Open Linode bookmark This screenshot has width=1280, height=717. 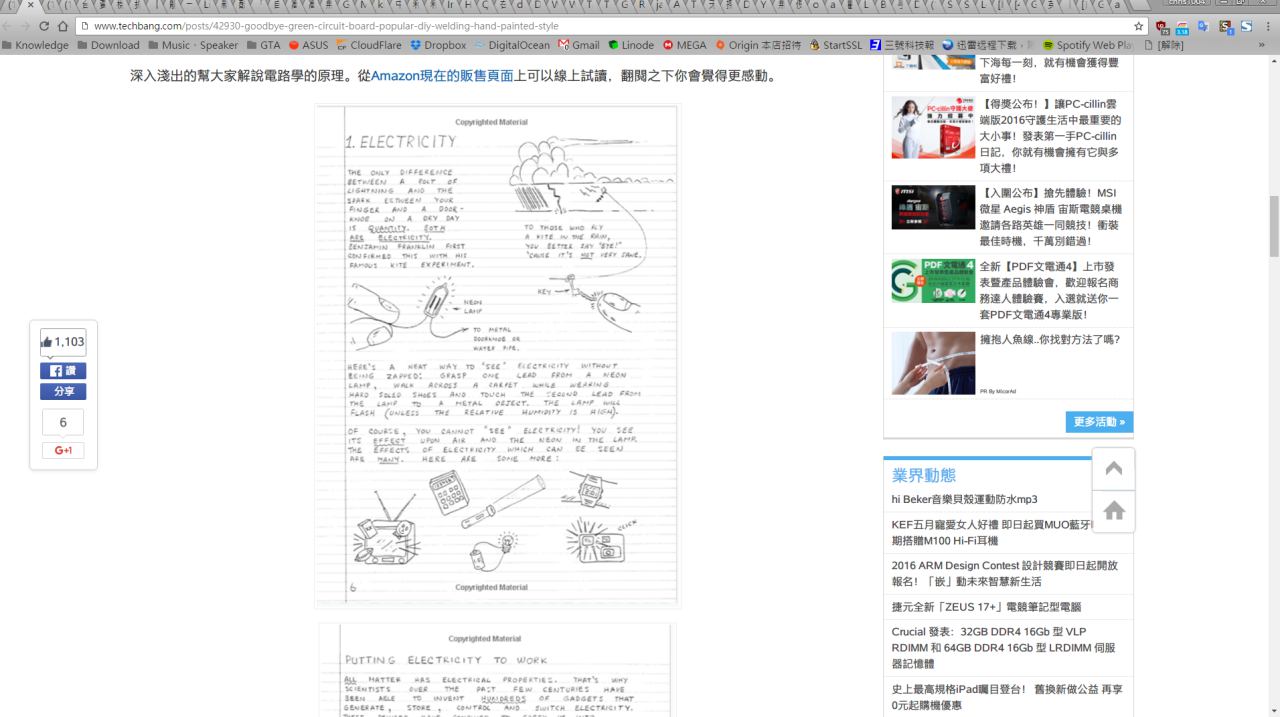[631, 45]
